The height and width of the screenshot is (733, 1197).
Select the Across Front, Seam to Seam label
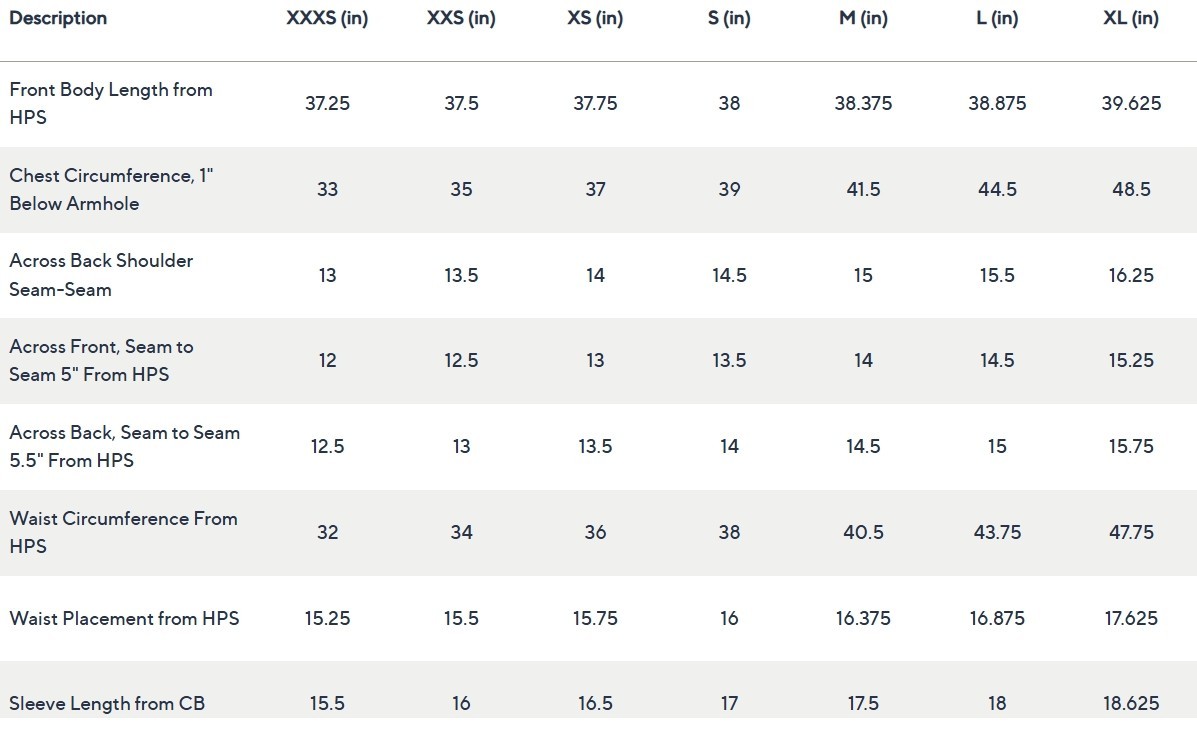click(101, 360)
